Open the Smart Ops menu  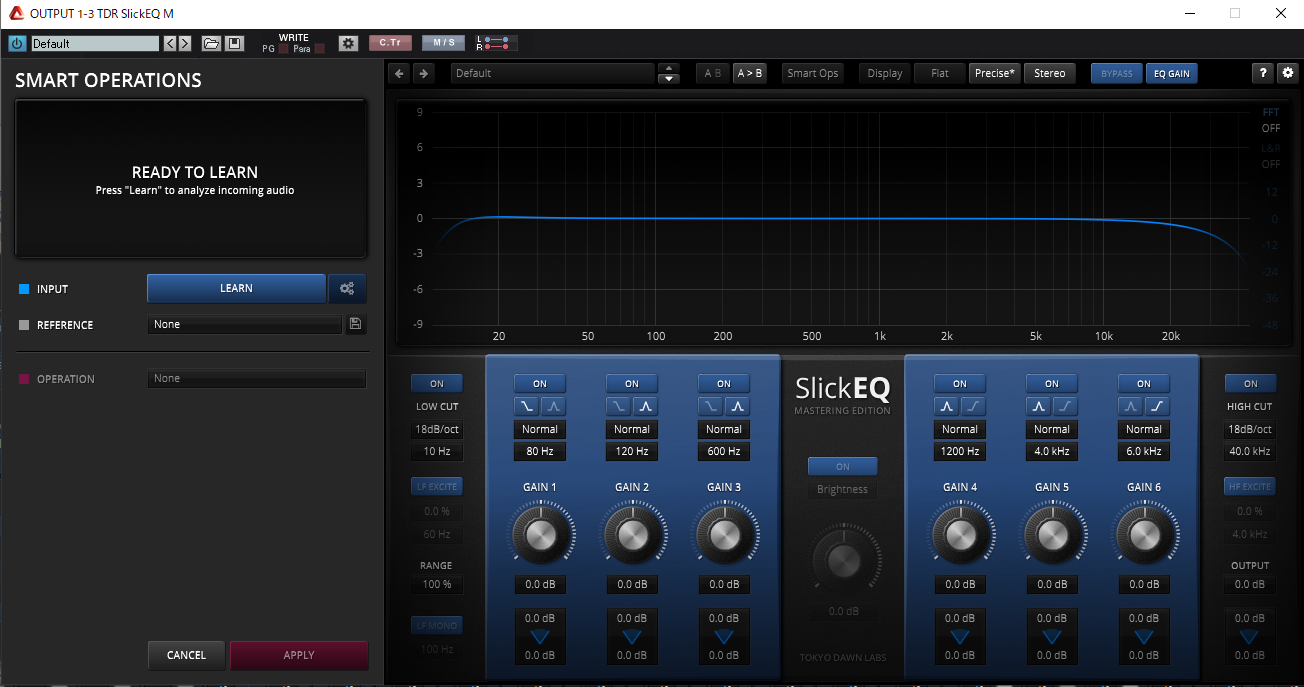pyautogui.click(x=813, y=73)
